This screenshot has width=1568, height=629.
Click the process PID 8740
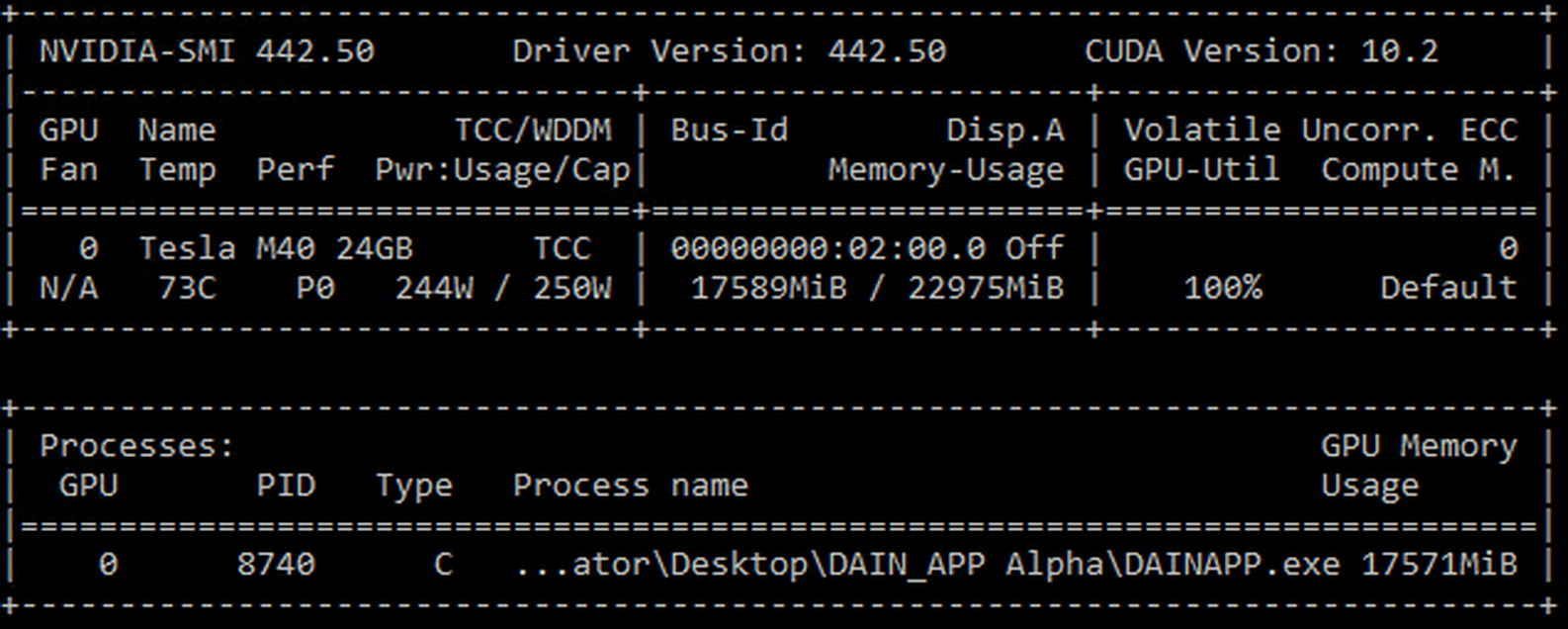point(276,565)
